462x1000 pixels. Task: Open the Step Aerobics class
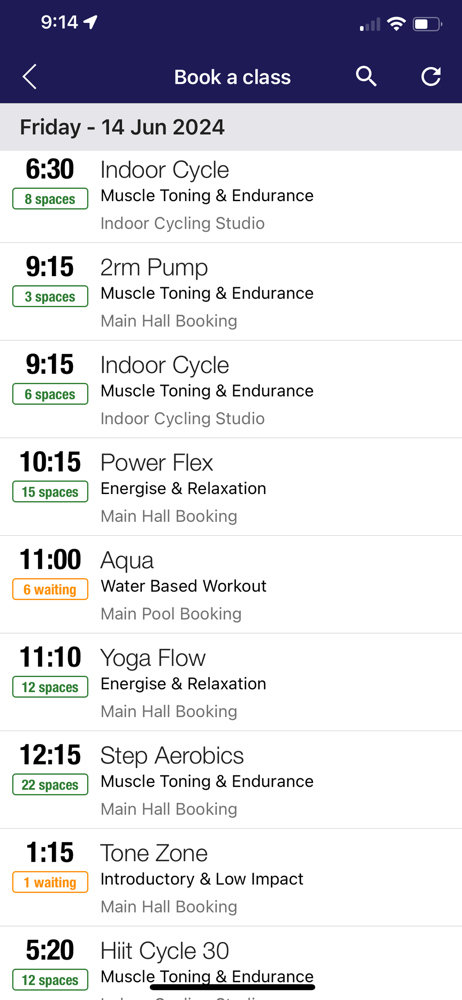[231, 780]
